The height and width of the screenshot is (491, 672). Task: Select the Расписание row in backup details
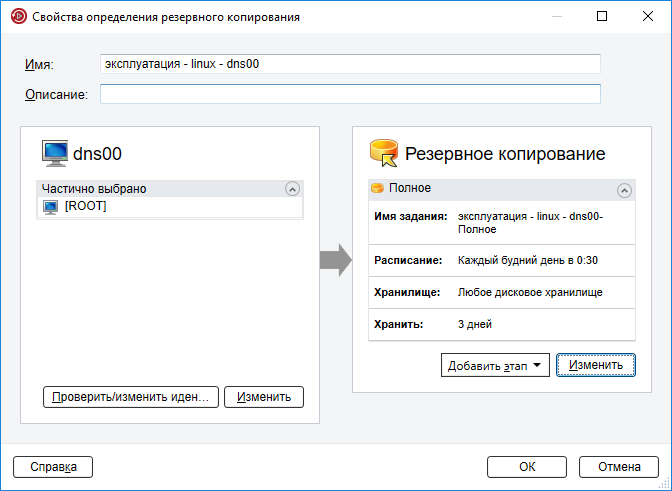click(x=501, y=260)
